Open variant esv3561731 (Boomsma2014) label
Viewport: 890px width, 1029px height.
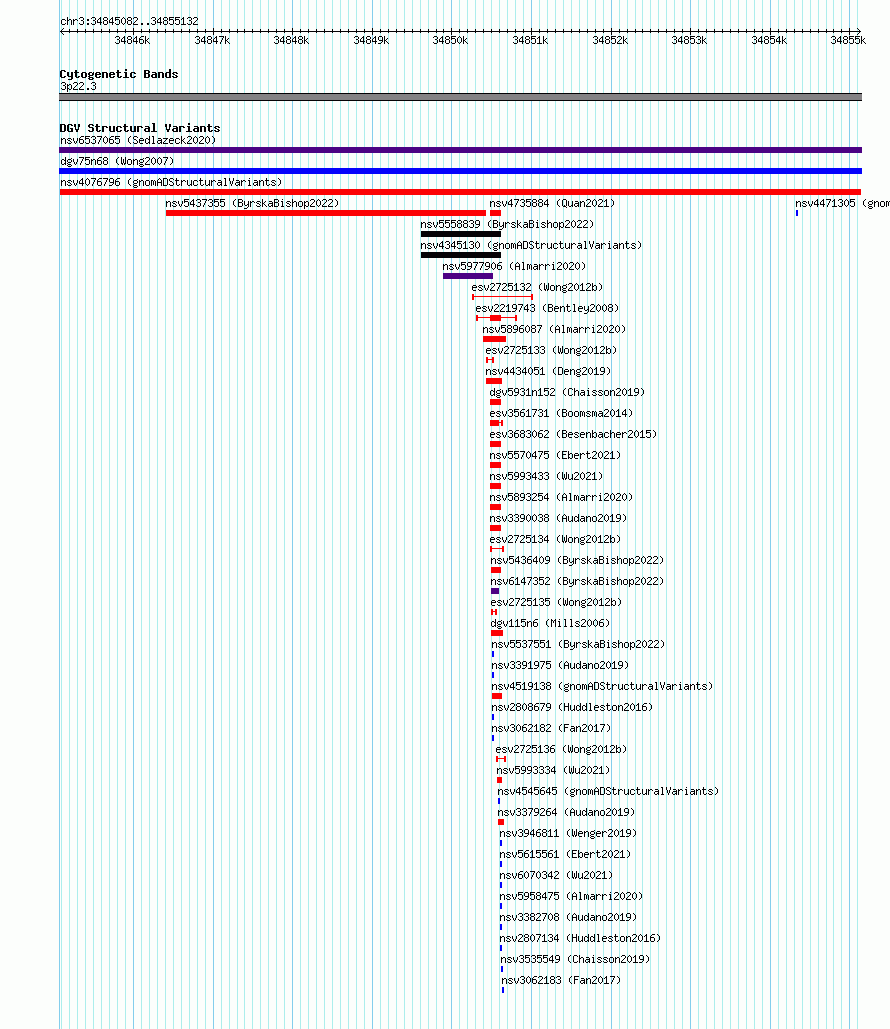(x=561, y=413)
